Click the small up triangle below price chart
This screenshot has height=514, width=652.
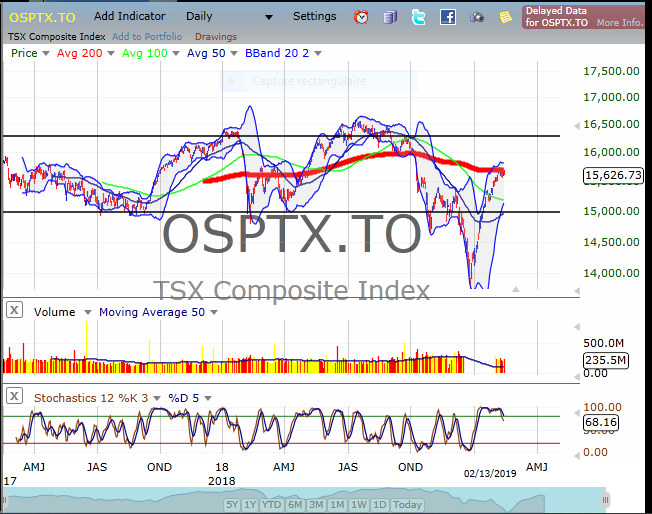tap(516, 289)
